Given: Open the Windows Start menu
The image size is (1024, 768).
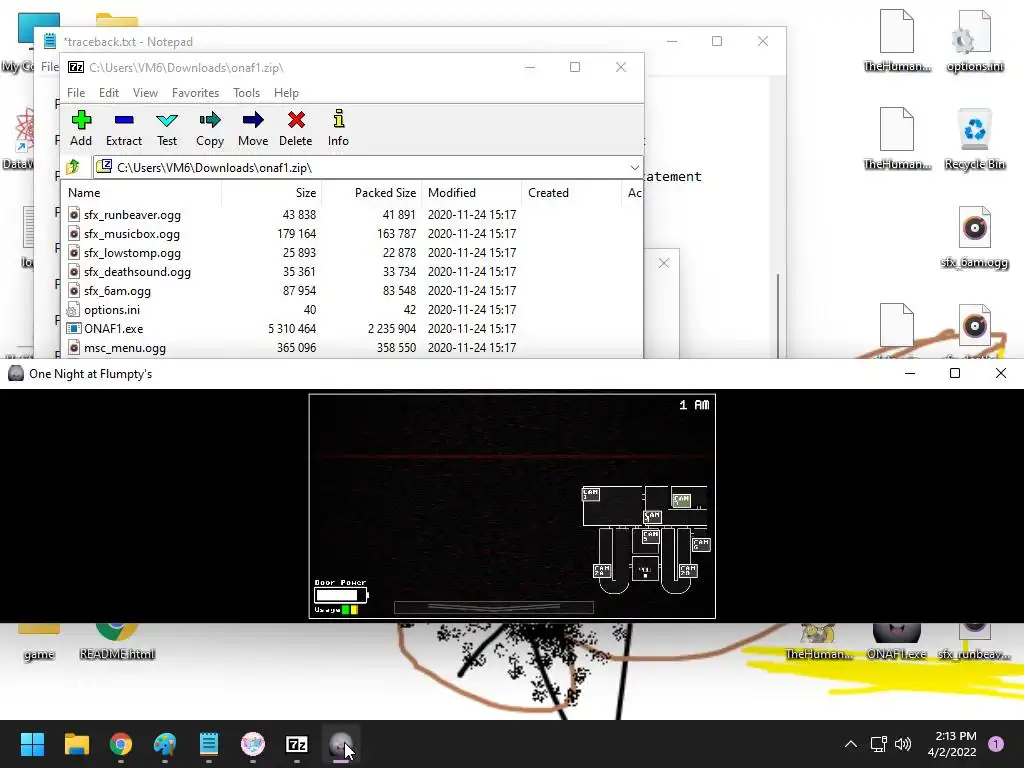Looking at the screenshot, I should [32, 744].
